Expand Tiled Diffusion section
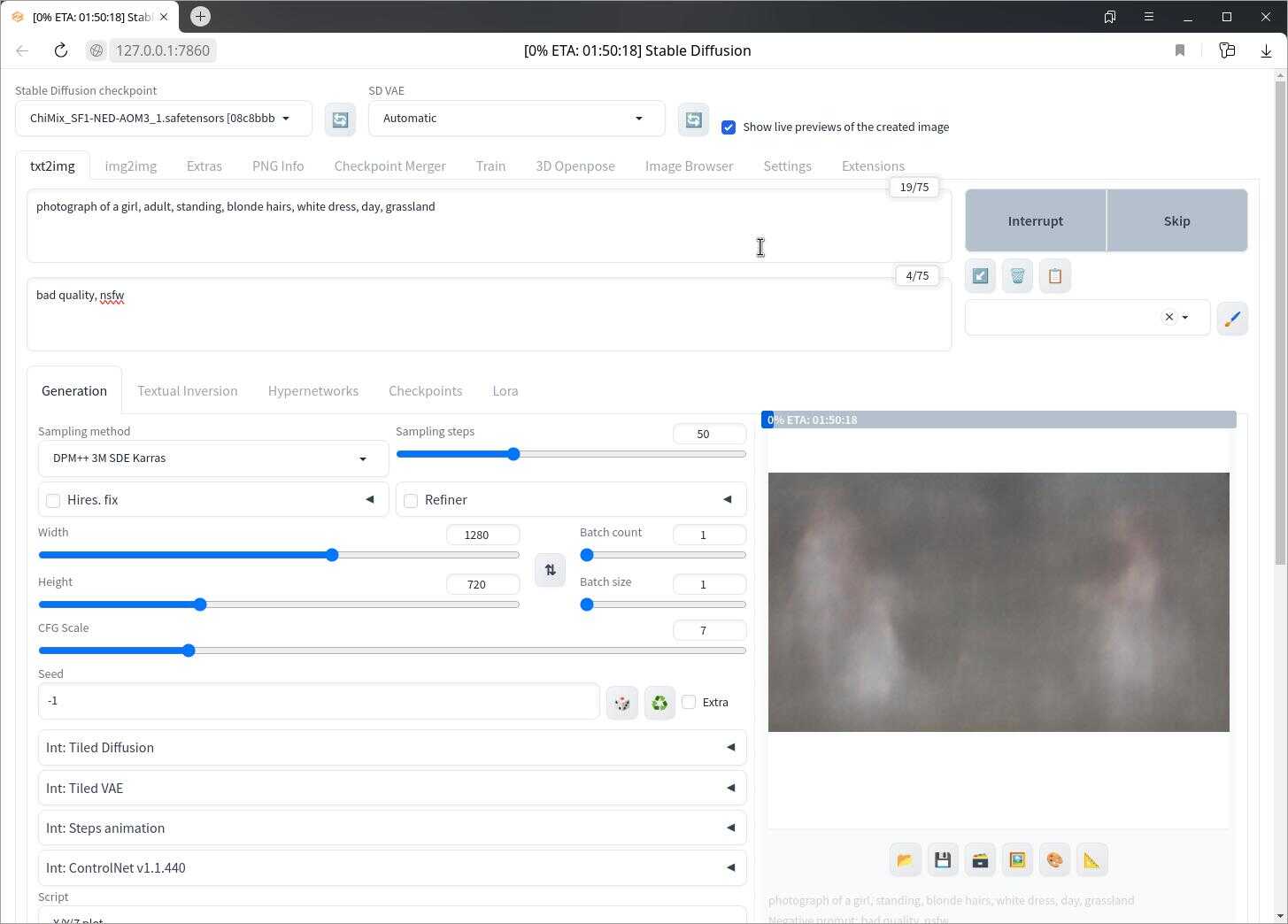 pyautogui.click(x=392, y=748)
